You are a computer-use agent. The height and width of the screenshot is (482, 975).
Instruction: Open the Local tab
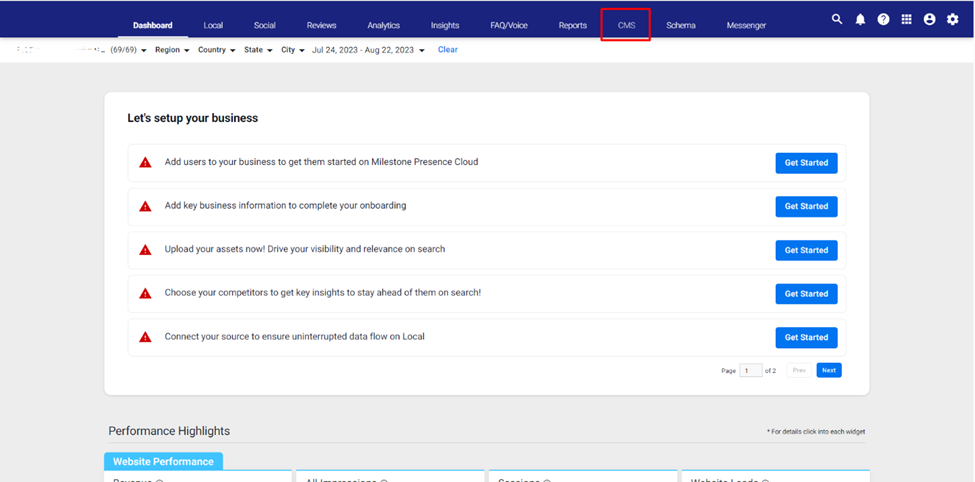point(213,25)
